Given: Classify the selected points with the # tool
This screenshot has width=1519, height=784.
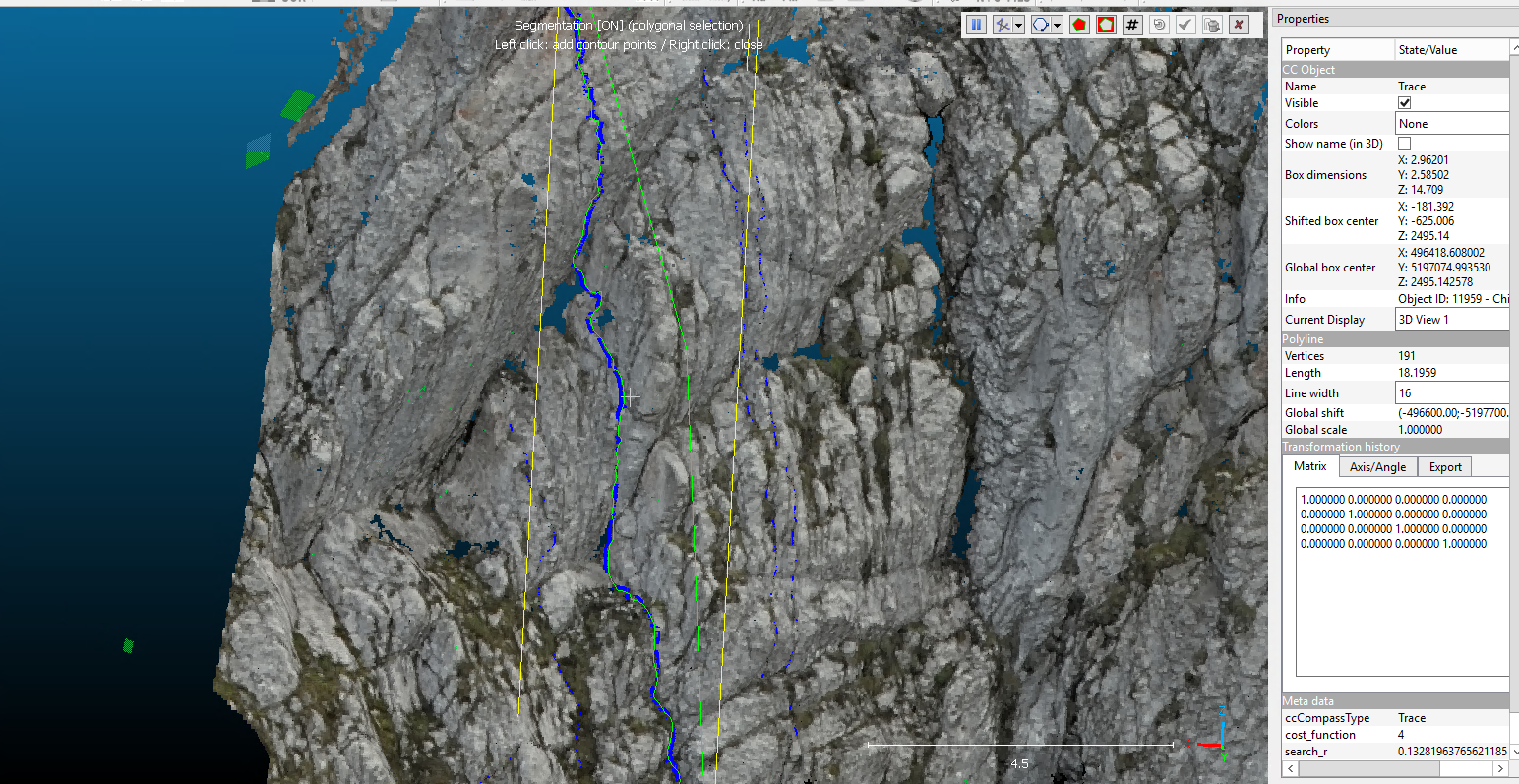Looking at the screenshot, I should point(1131,25).
